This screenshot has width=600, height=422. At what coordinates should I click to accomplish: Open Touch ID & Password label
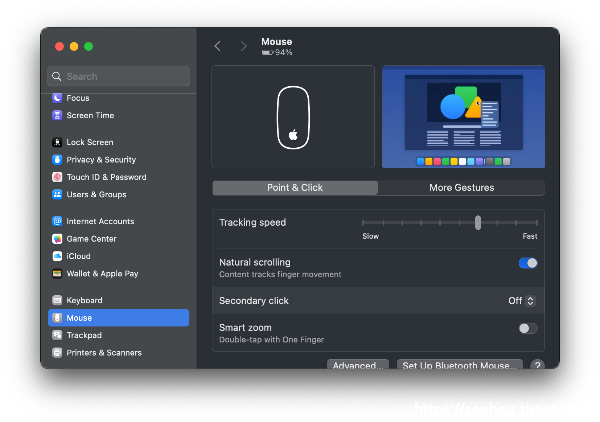pyautogui.click(x=106, y=177)
